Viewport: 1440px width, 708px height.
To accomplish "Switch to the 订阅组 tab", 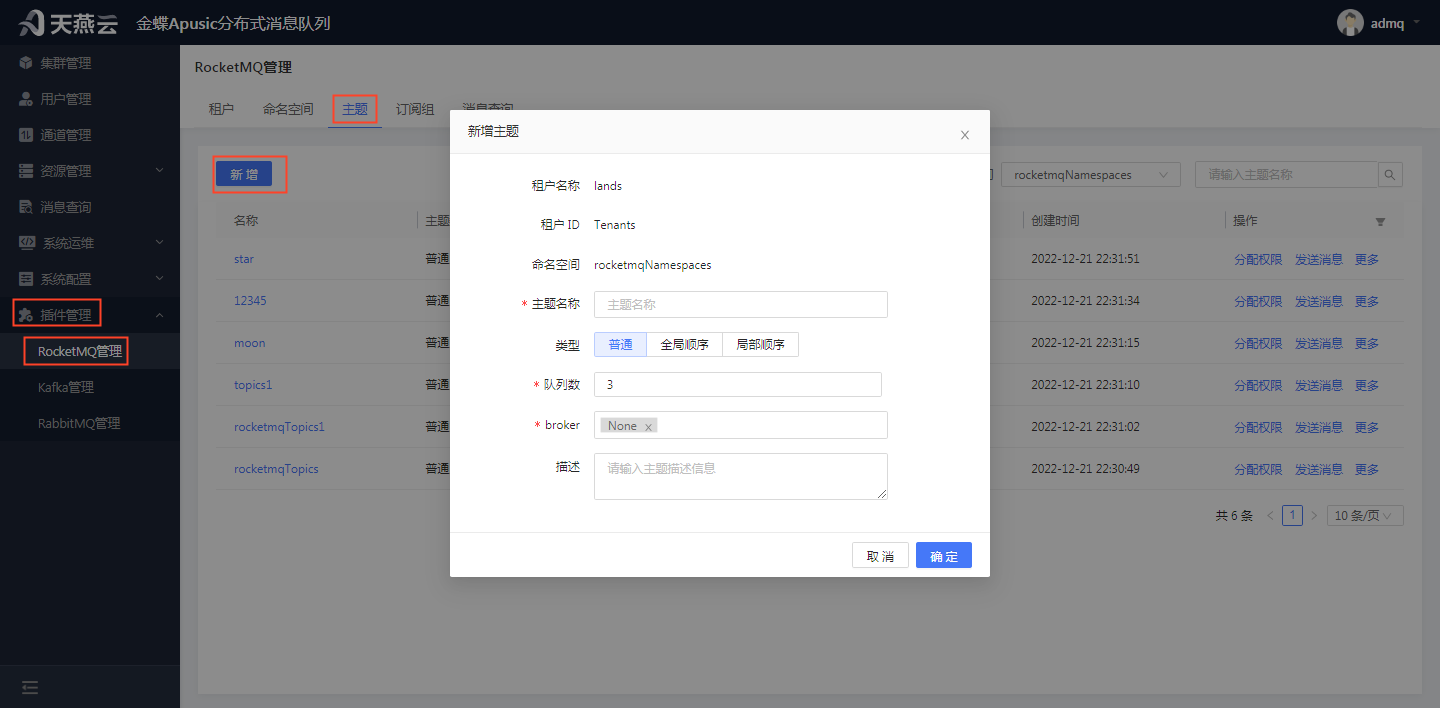I will 415,109.
